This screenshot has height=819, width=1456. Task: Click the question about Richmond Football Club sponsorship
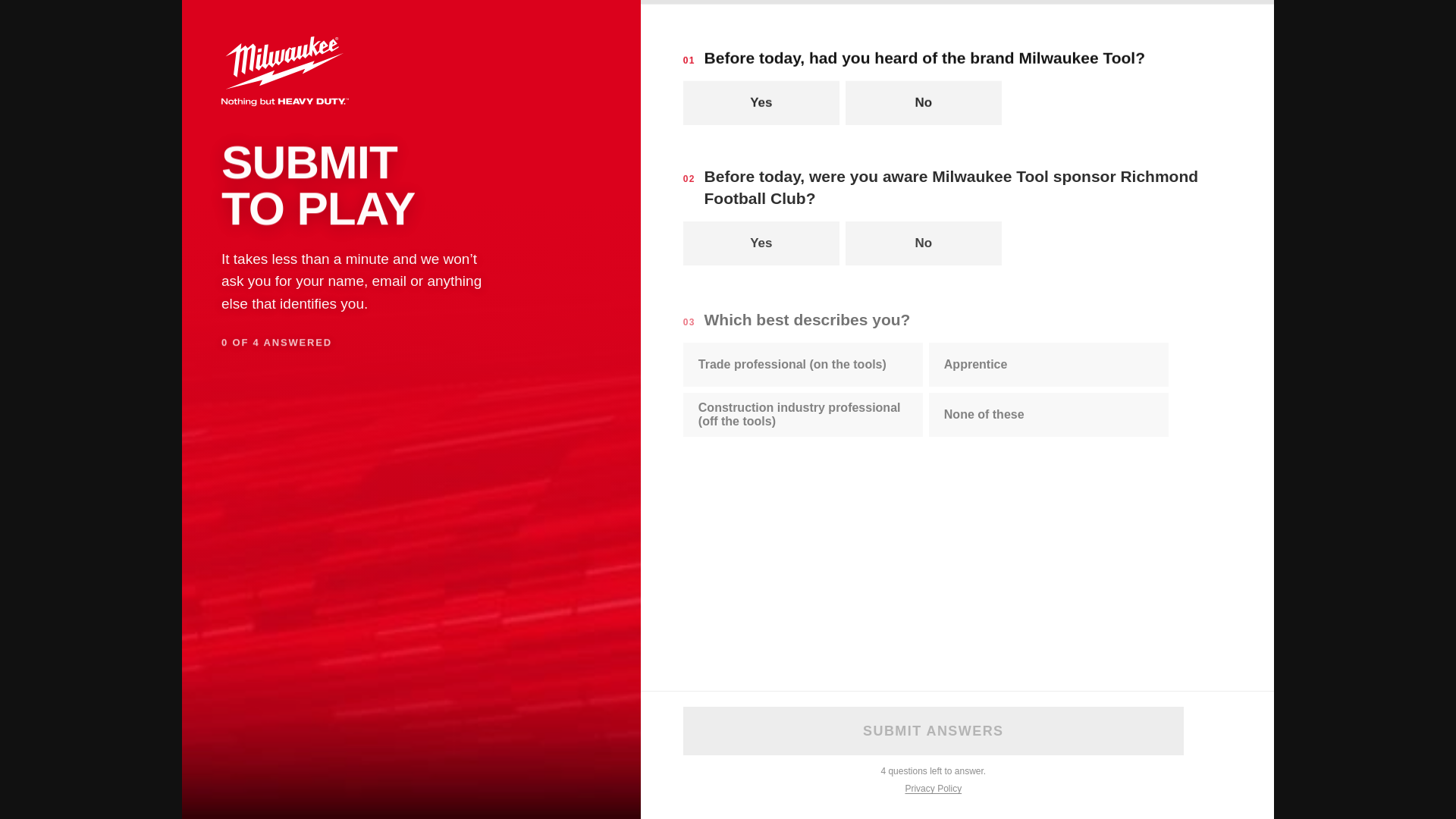pyautogui.click(x=951, y=187)
